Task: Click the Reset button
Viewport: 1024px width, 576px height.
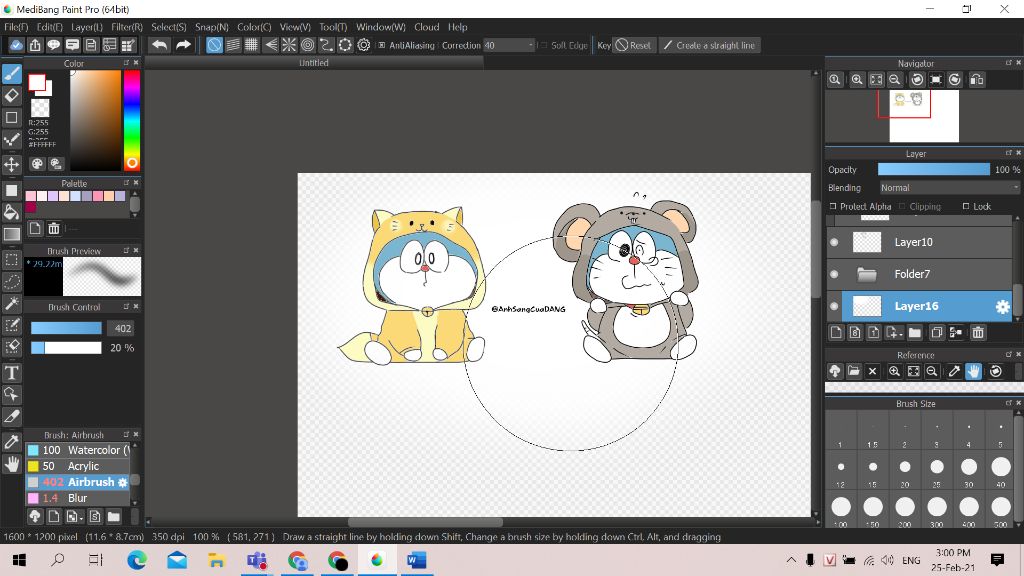Action: [633, 45]
